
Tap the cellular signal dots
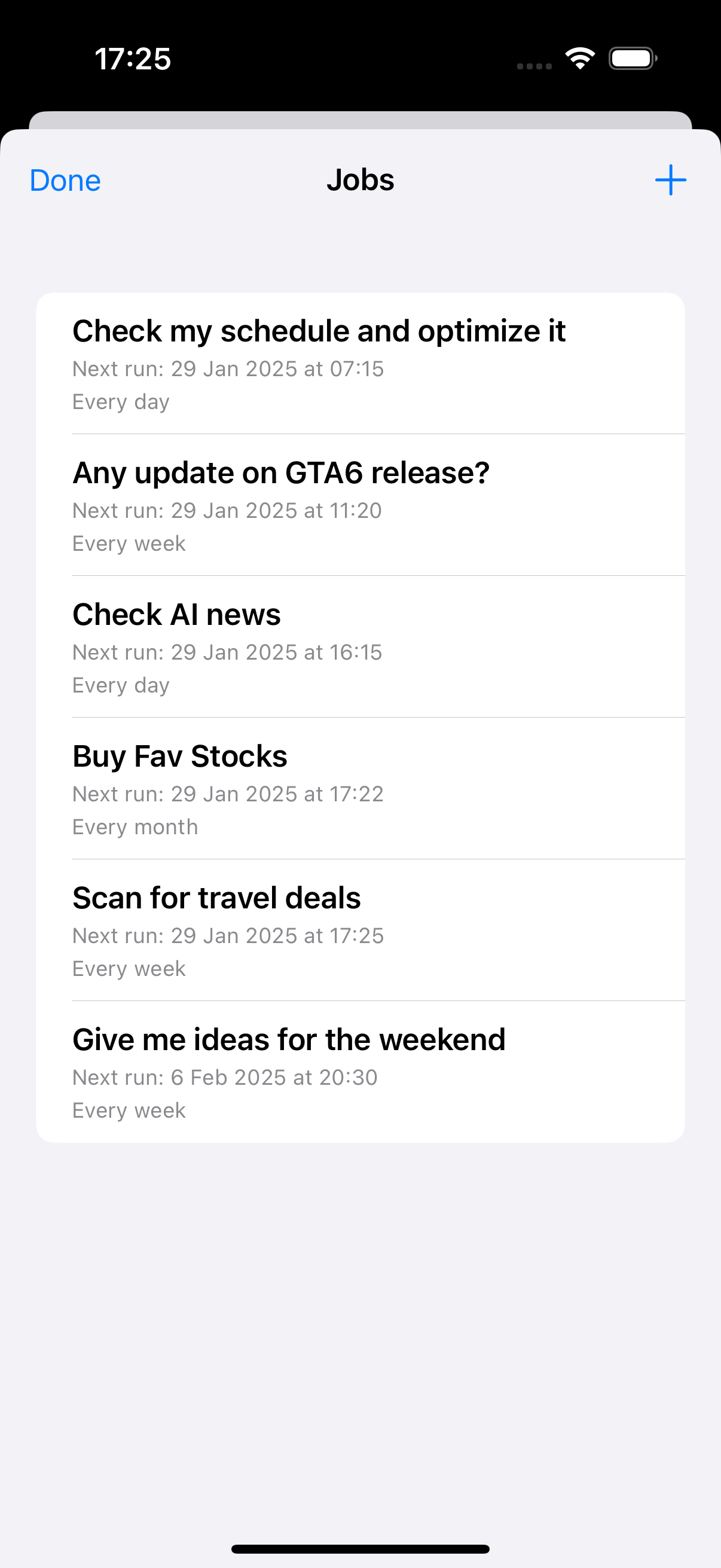[x=534, y=66]
